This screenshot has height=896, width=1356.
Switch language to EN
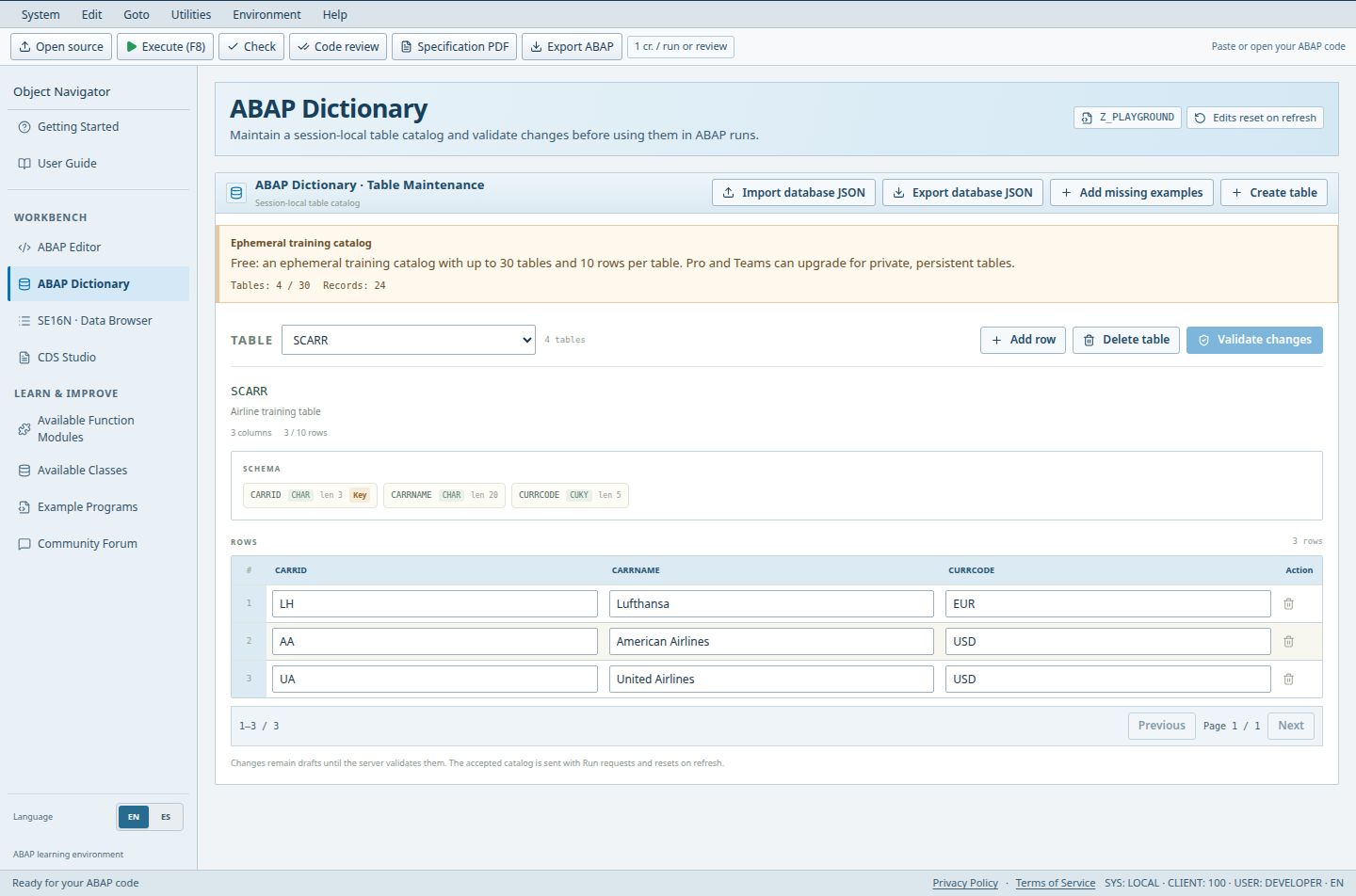pos(134,817)
